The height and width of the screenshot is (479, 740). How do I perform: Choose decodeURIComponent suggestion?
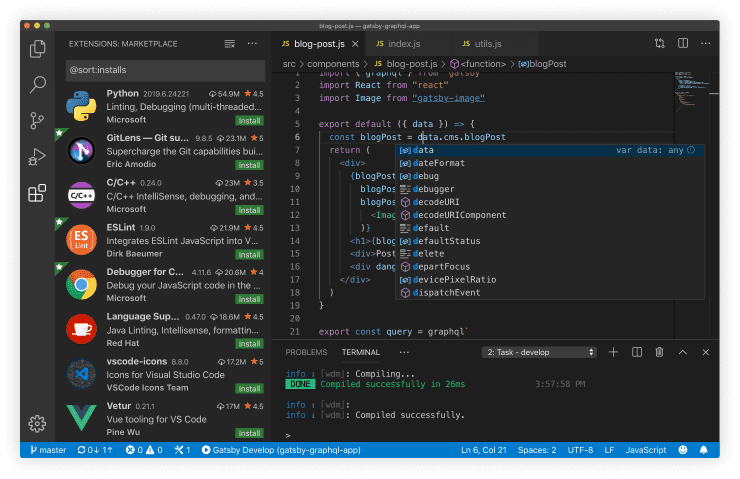click(549, 215)
